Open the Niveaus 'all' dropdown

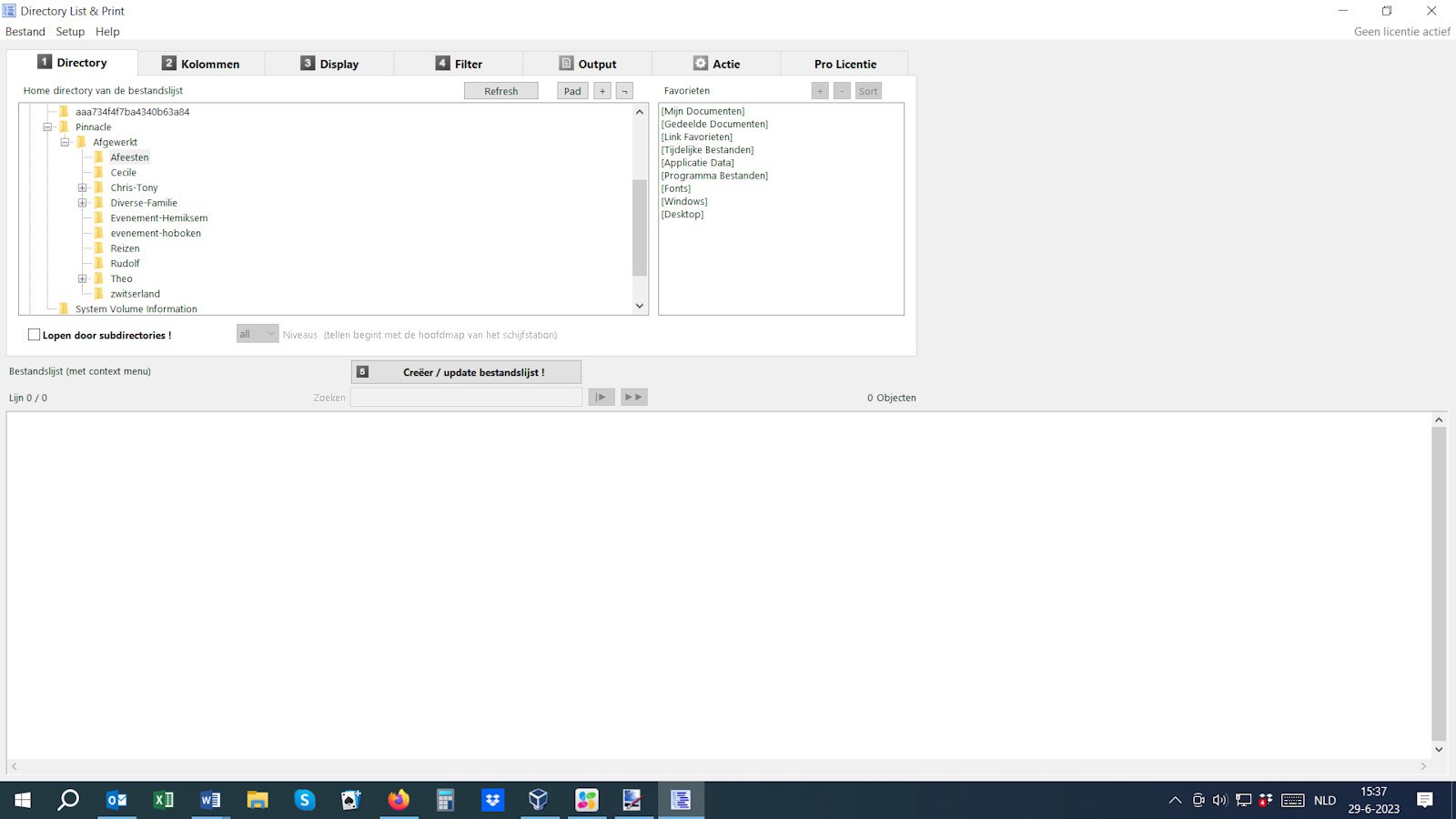tap(258, 334)
